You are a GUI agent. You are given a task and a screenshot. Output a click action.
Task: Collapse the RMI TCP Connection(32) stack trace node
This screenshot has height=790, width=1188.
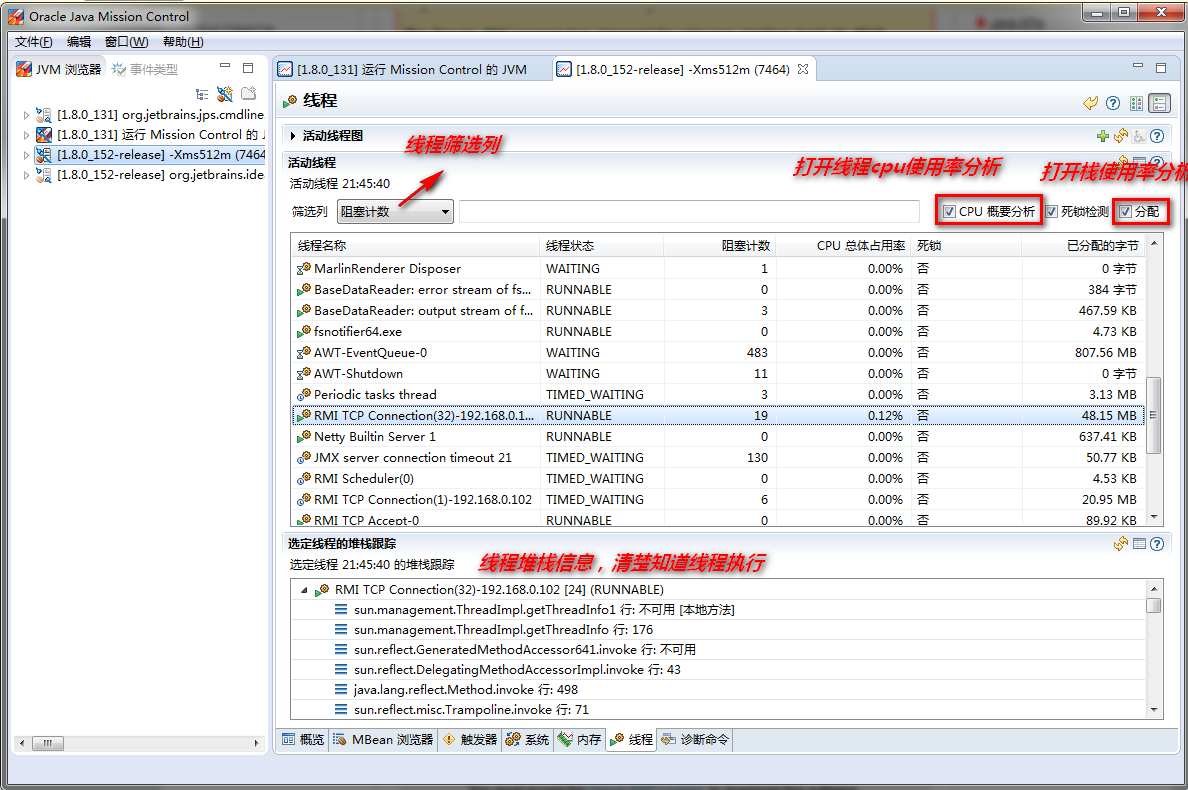click(x=304, y=590)
